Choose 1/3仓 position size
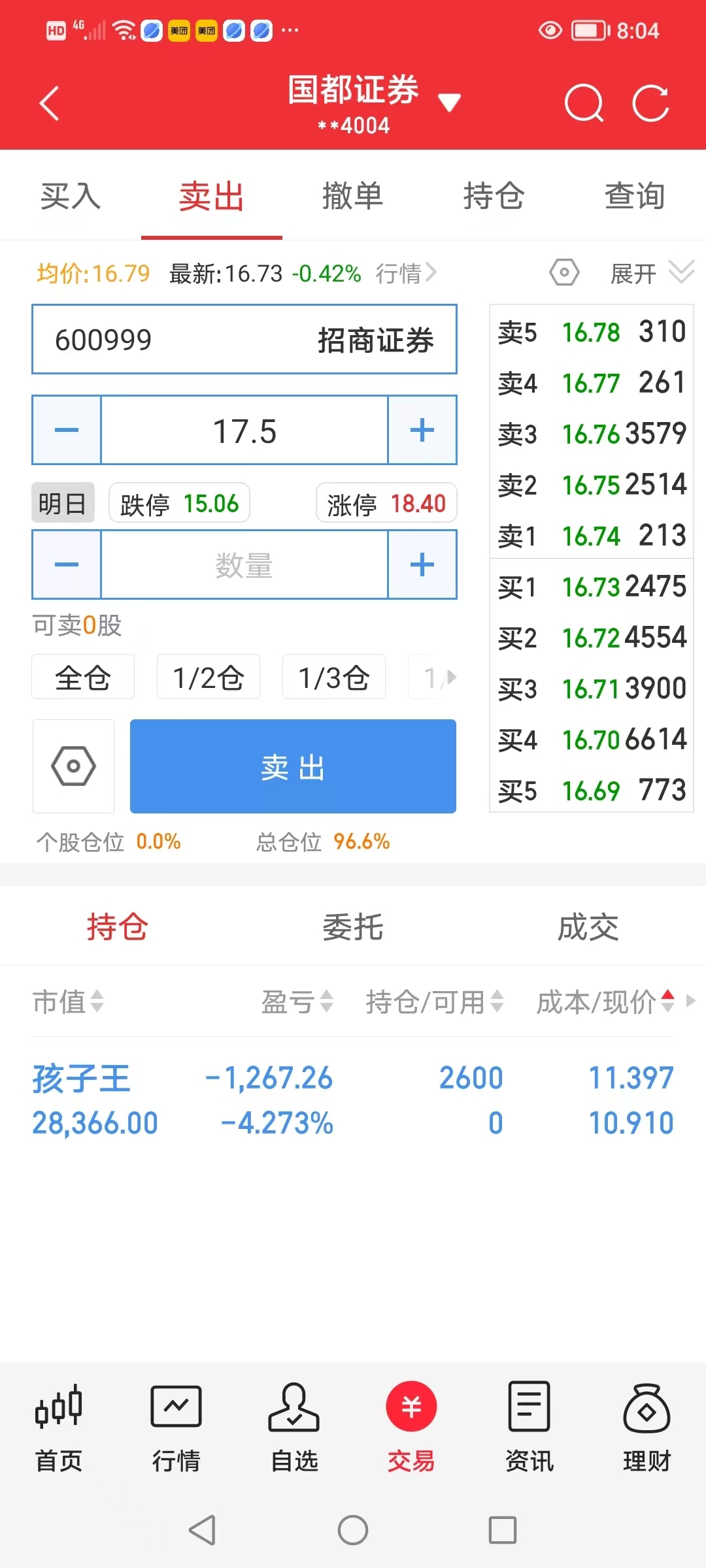 coord(334,677)
